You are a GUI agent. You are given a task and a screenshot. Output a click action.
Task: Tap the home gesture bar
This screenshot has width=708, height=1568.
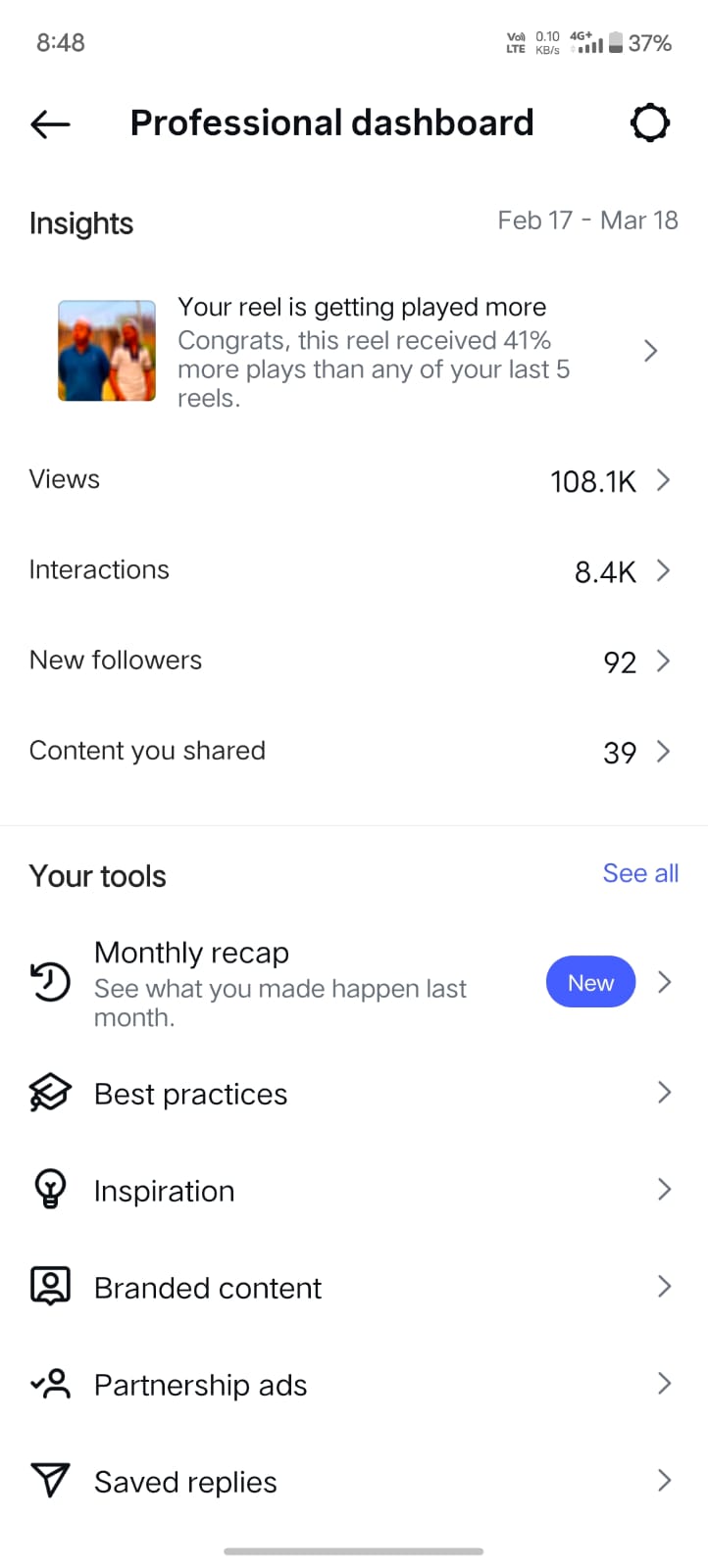pyautogui.click(x=353, y=1551)
